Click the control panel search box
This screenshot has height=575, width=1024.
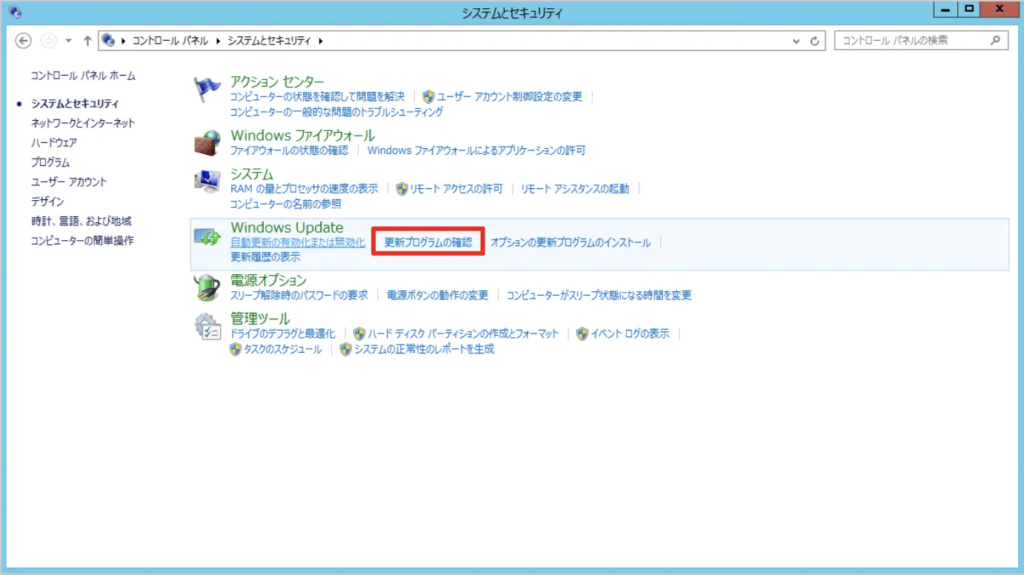pyautogui.click(x=910, y=41)
